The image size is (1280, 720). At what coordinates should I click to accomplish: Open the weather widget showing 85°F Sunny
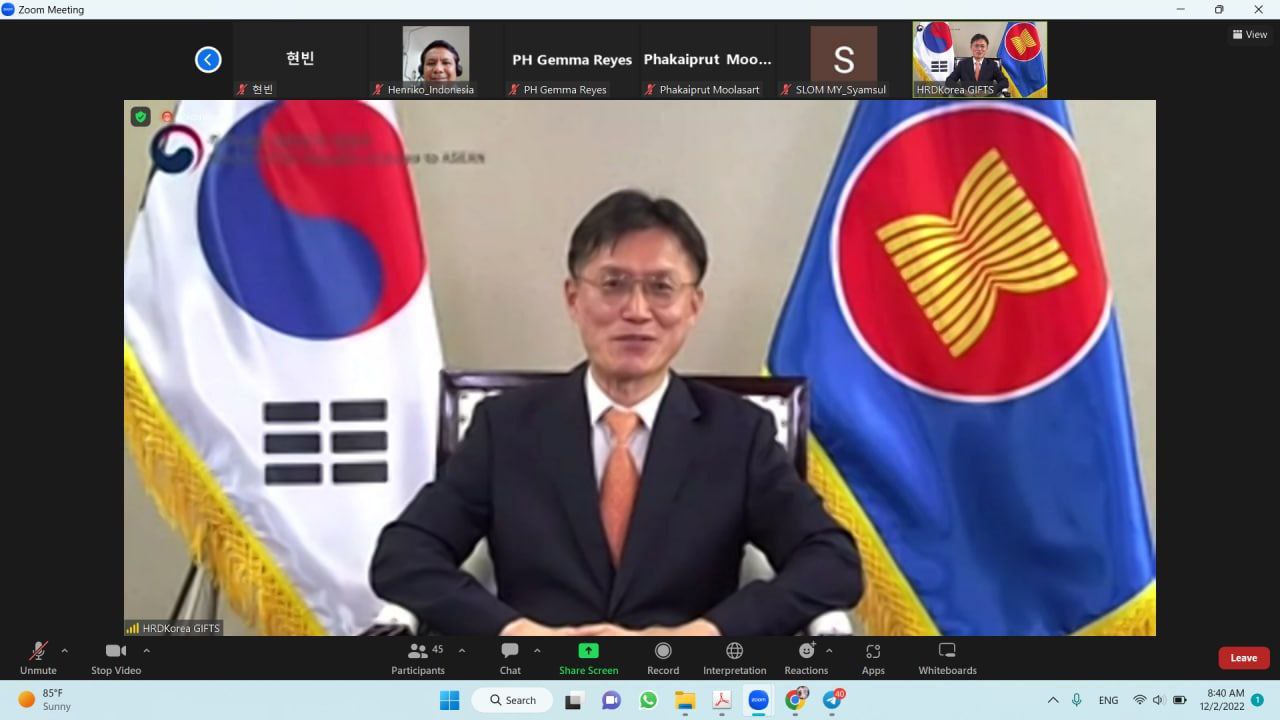click(45, 699)
